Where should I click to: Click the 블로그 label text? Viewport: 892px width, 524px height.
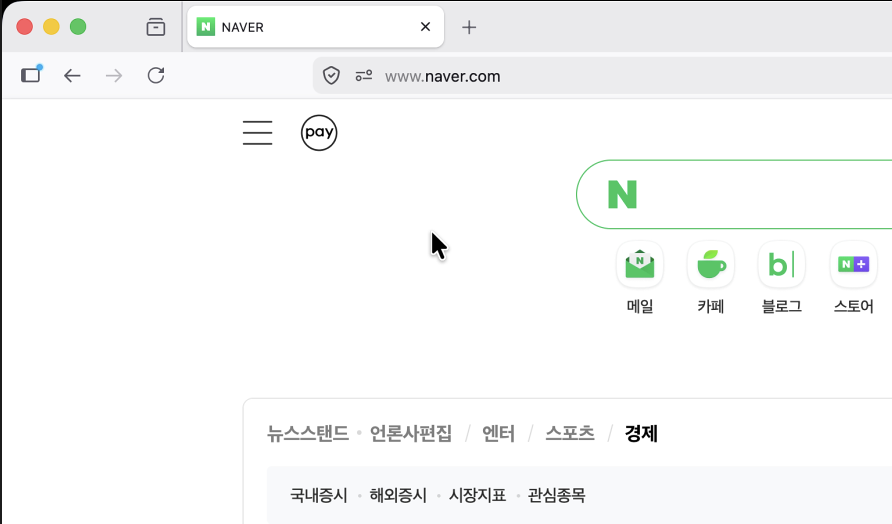click(x=782, y=306)
